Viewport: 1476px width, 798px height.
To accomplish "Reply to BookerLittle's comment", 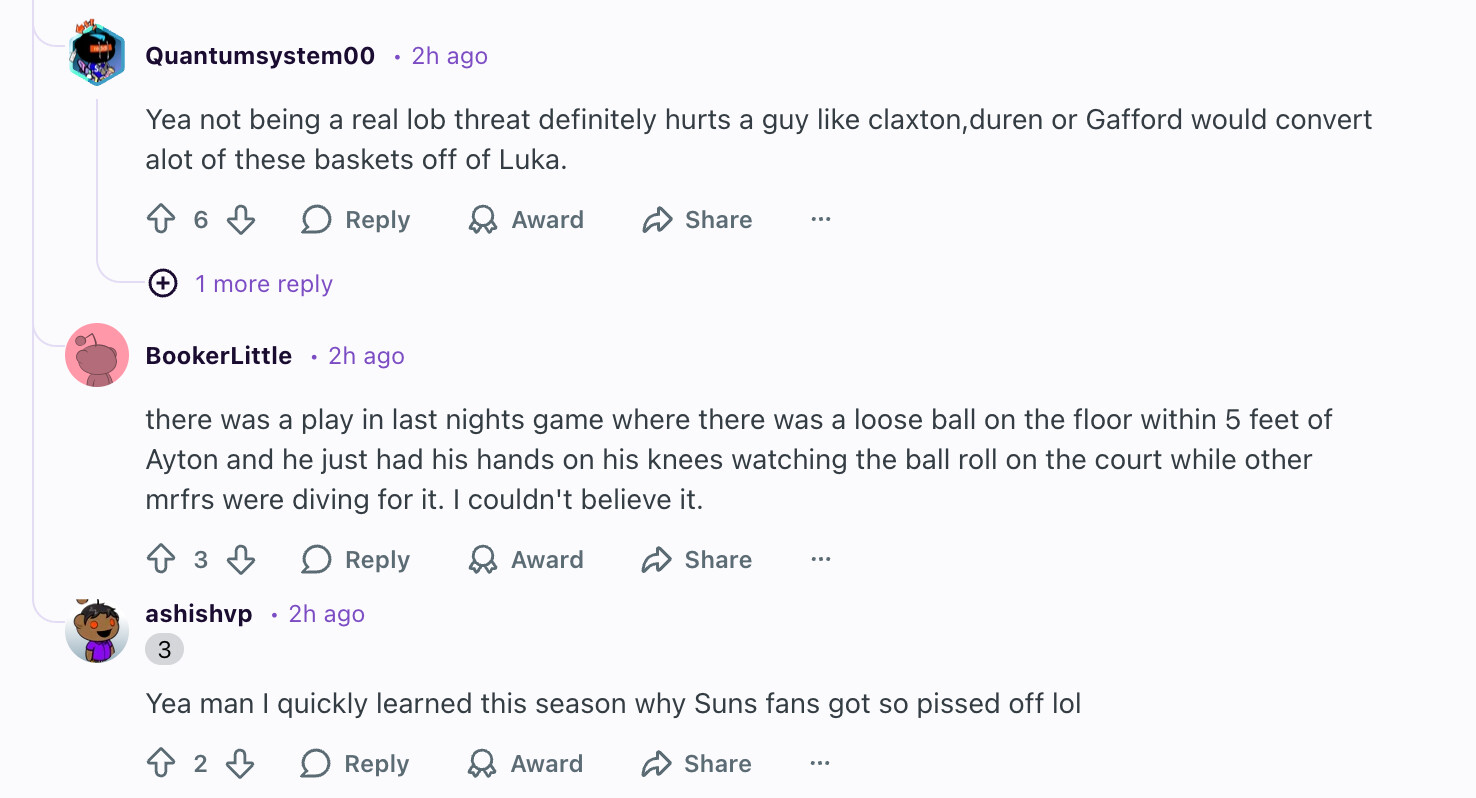I will pos(356,560).
